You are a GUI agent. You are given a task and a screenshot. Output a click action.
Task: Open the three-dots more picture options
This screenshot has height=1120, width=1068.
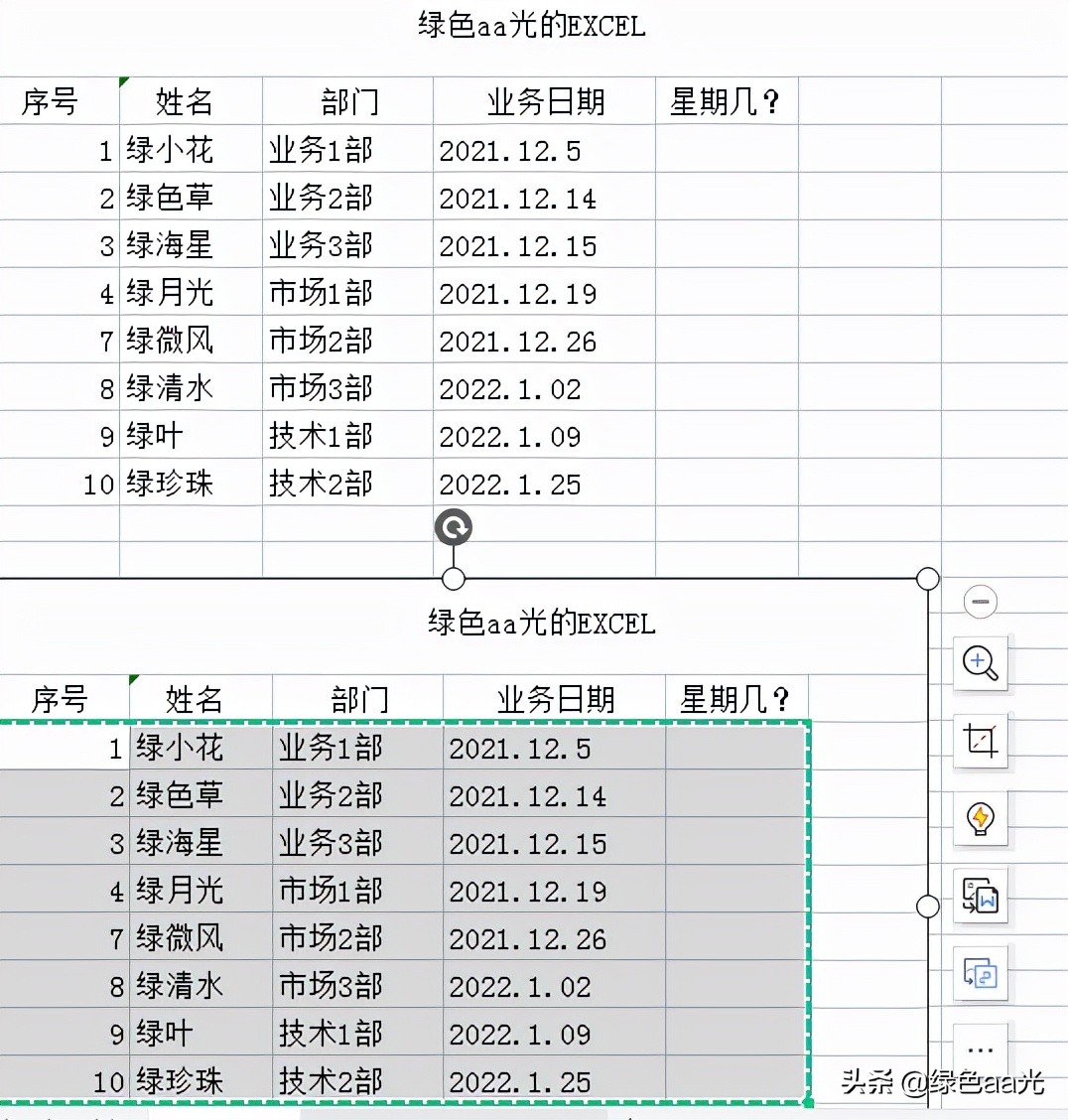pos(981,1050)
